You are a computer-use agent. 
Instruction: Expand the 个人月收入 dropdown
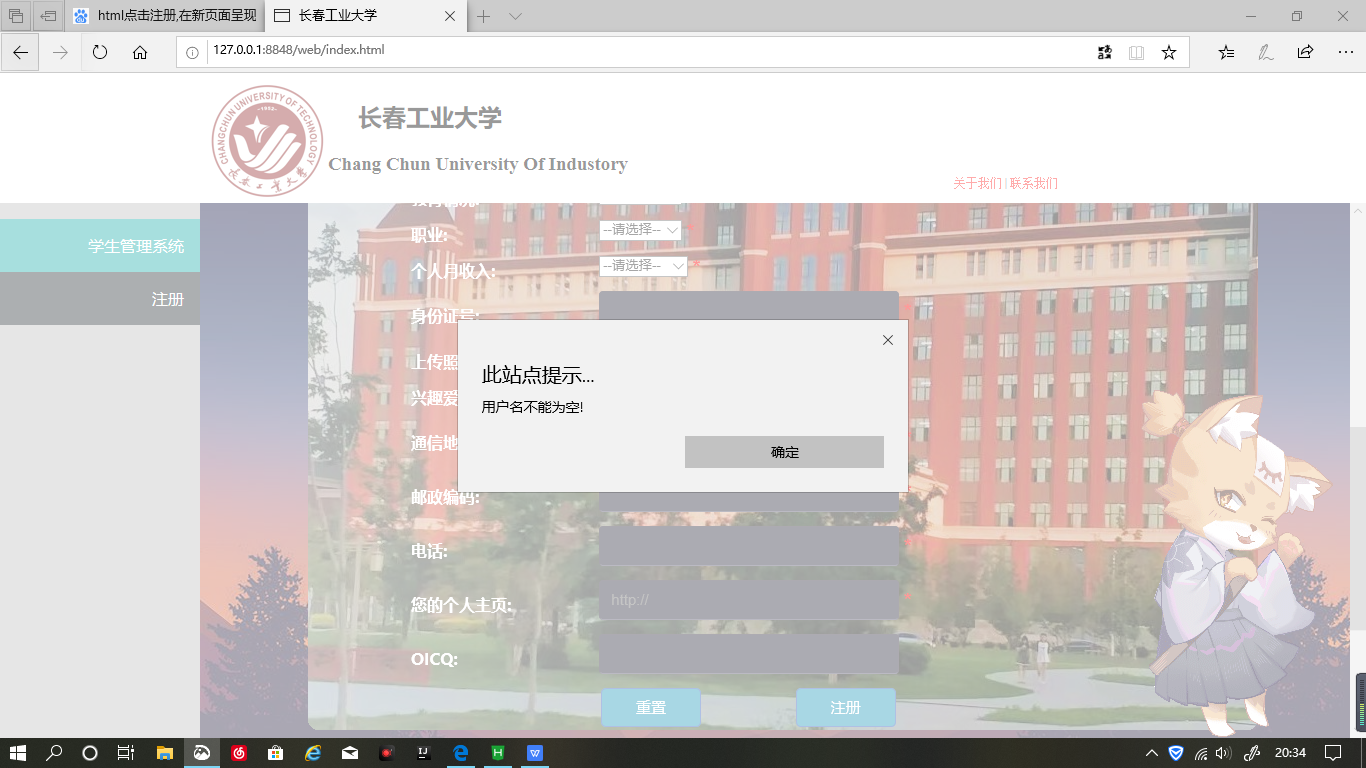pos(643,265)
